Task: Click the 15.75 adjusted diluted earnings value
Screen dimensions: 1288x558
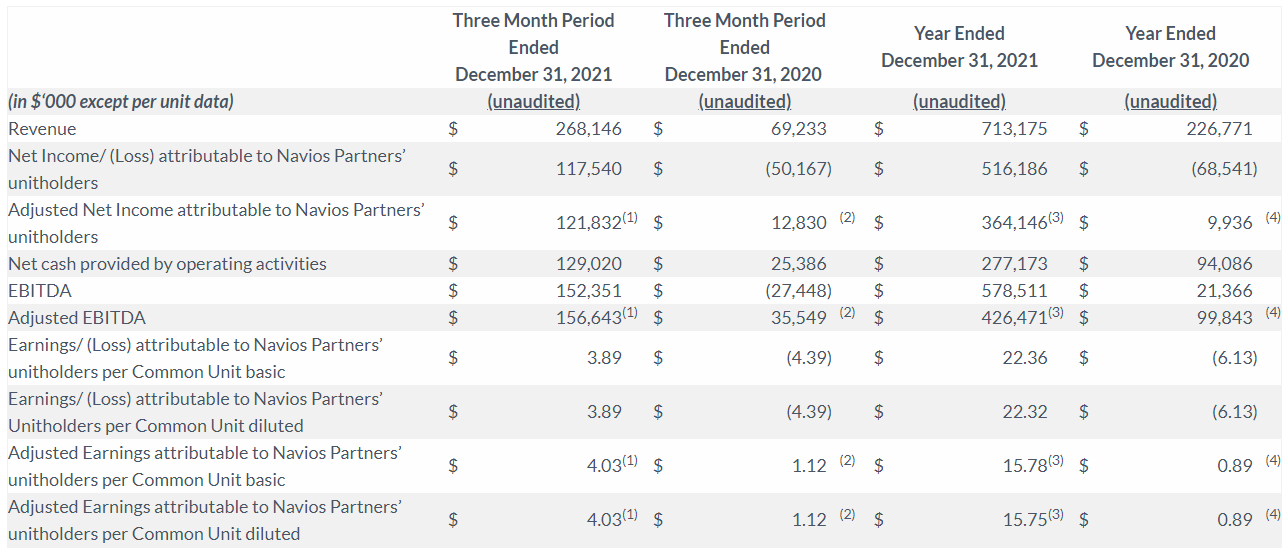Action: click(x=1024, y=519)
